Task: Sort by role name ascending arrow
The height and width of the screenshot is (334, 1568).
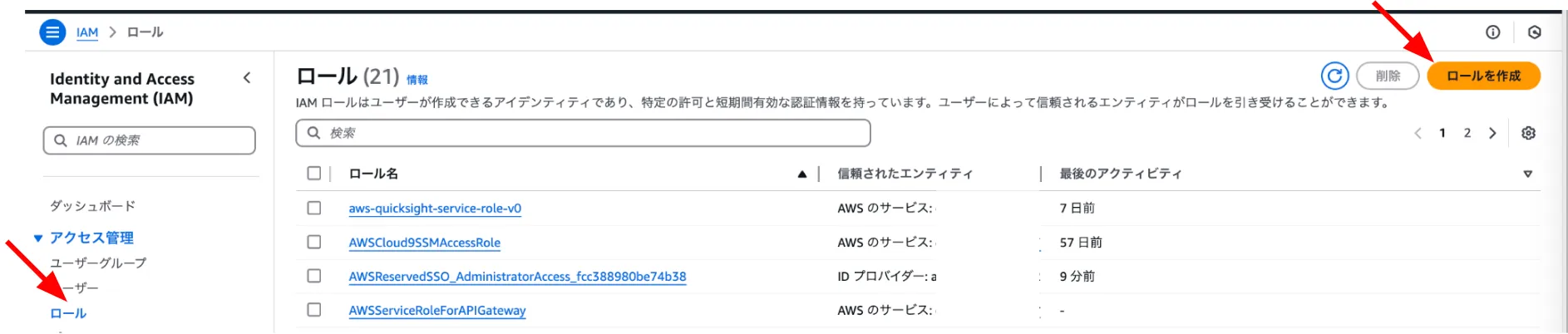Action: [801, 174]
